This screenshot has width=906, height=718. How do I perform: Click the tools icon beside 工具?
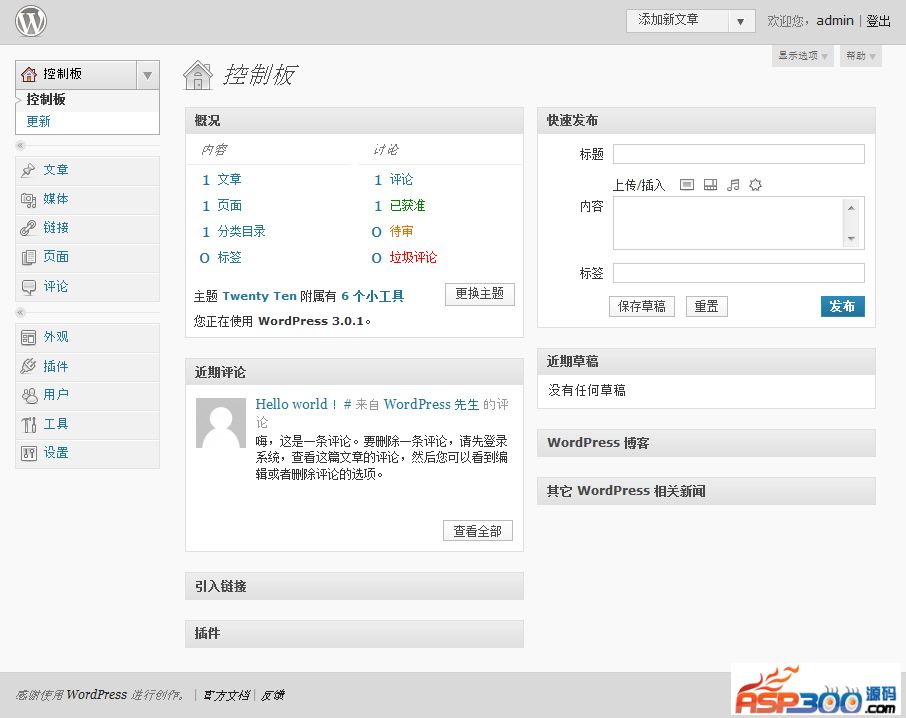pos(28,425)
